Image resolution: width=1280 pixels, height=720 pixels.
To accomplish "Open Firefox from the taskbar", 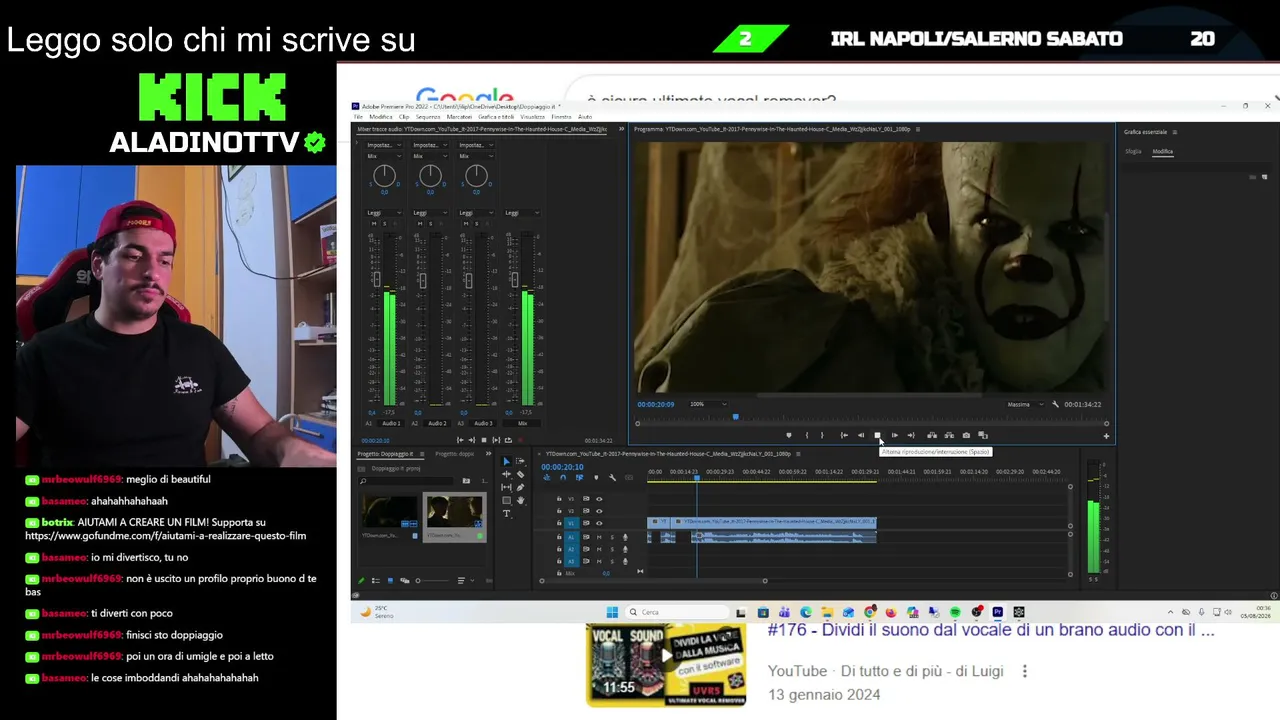I will coord(891,612).
